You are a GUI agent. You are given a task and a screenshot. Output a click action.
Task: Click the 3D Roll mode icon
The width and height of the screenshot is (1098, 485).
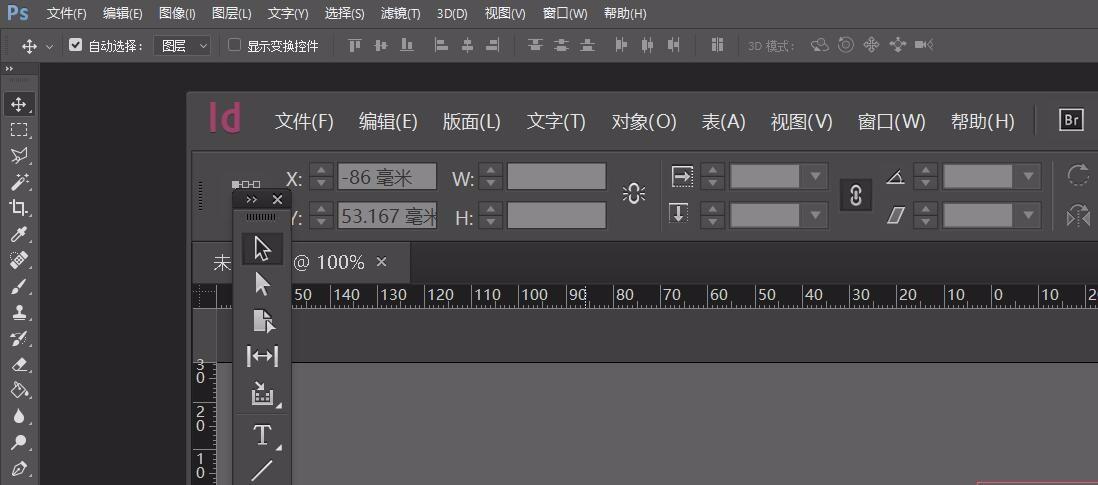pos(846,45)
